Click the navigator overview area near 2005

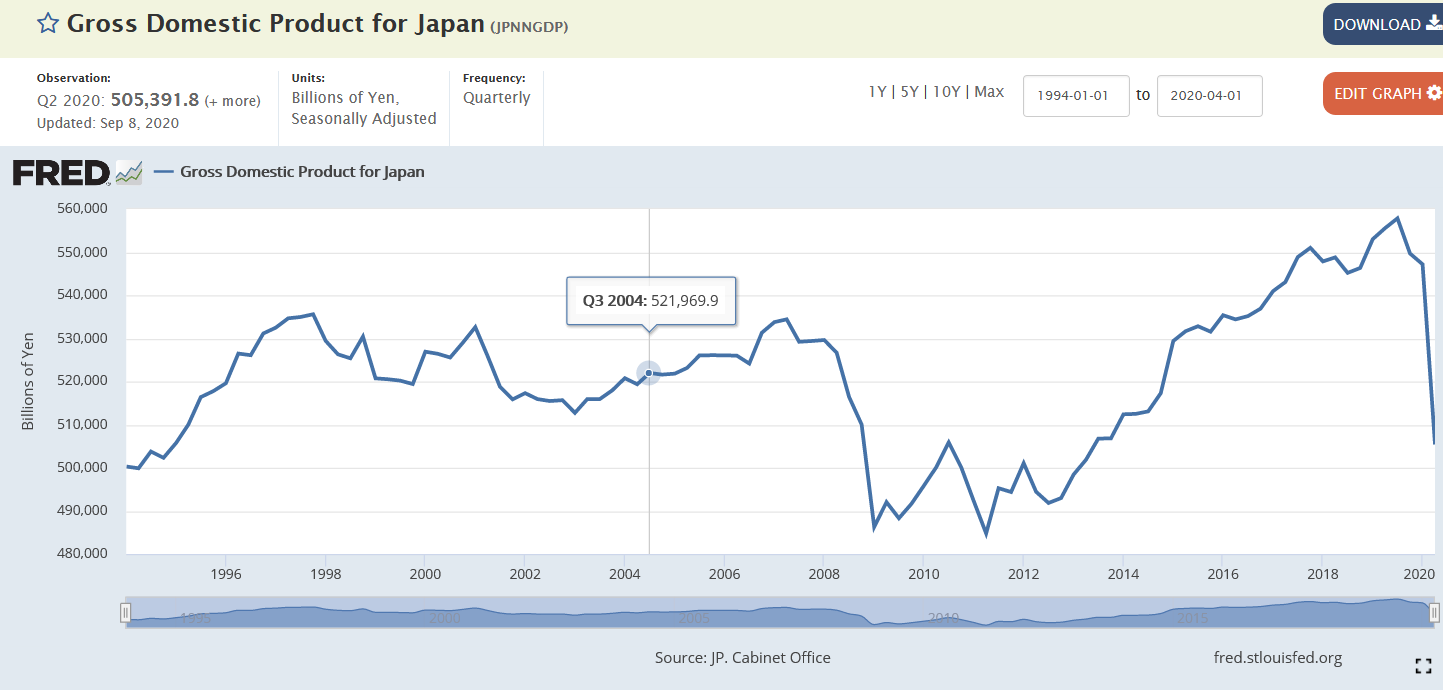[694, 612]
